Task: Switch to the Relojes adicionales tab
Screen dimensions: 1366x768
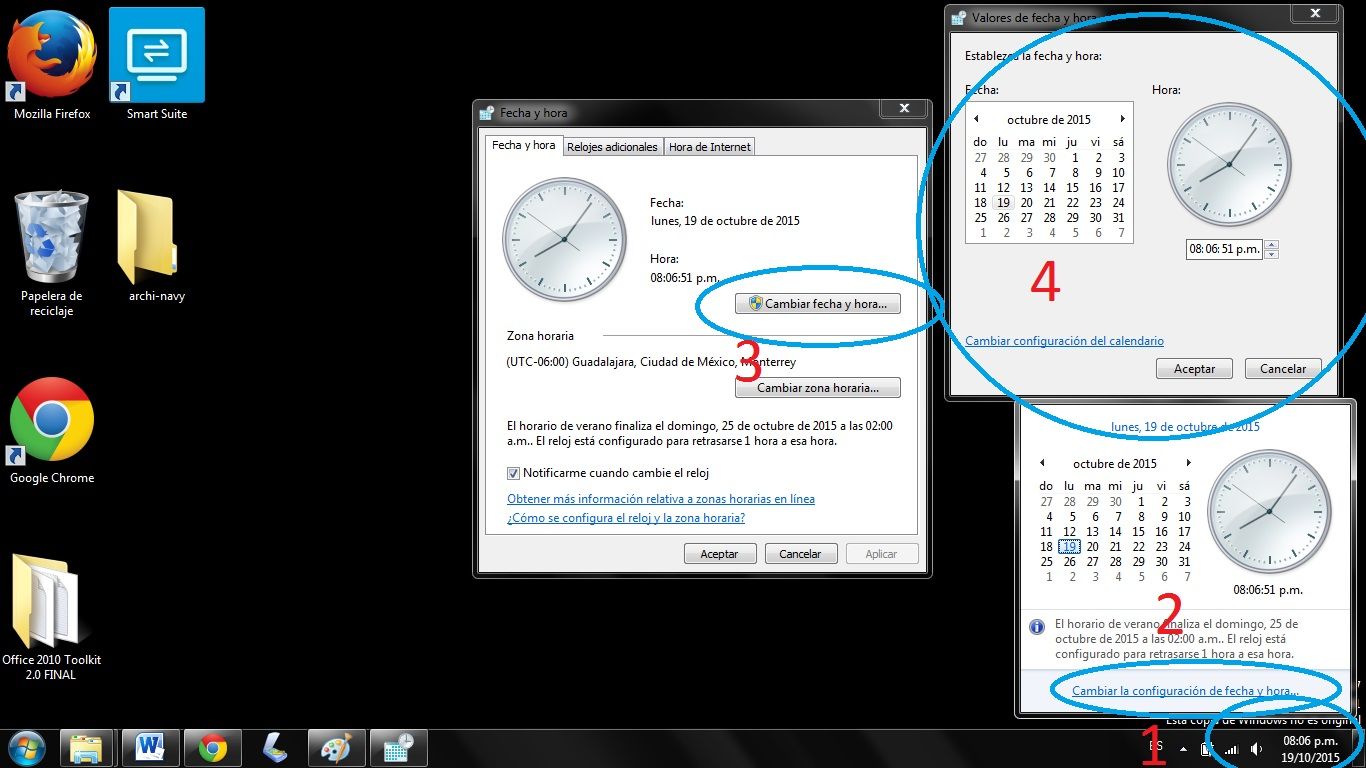Action: coord(612,147)
